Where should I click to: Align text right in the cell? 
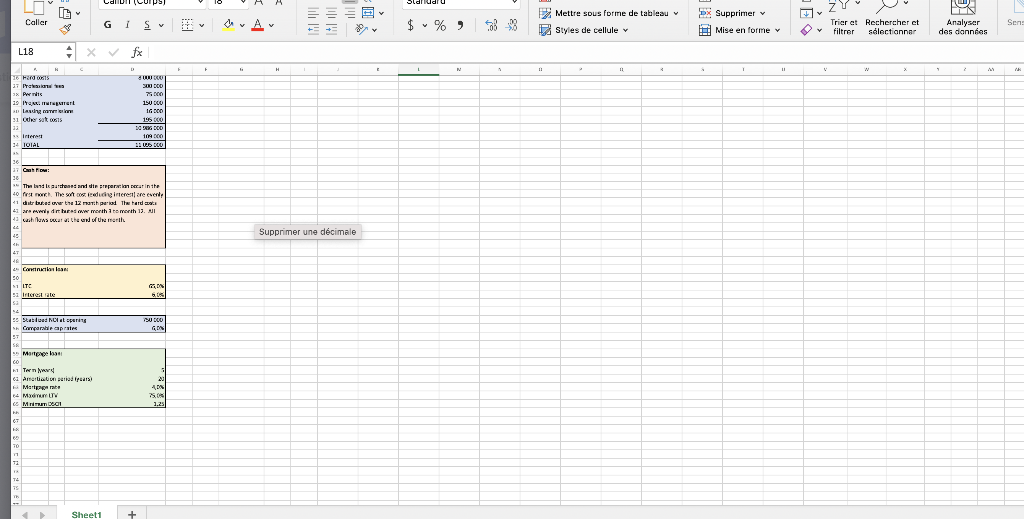tap(350, 12)
